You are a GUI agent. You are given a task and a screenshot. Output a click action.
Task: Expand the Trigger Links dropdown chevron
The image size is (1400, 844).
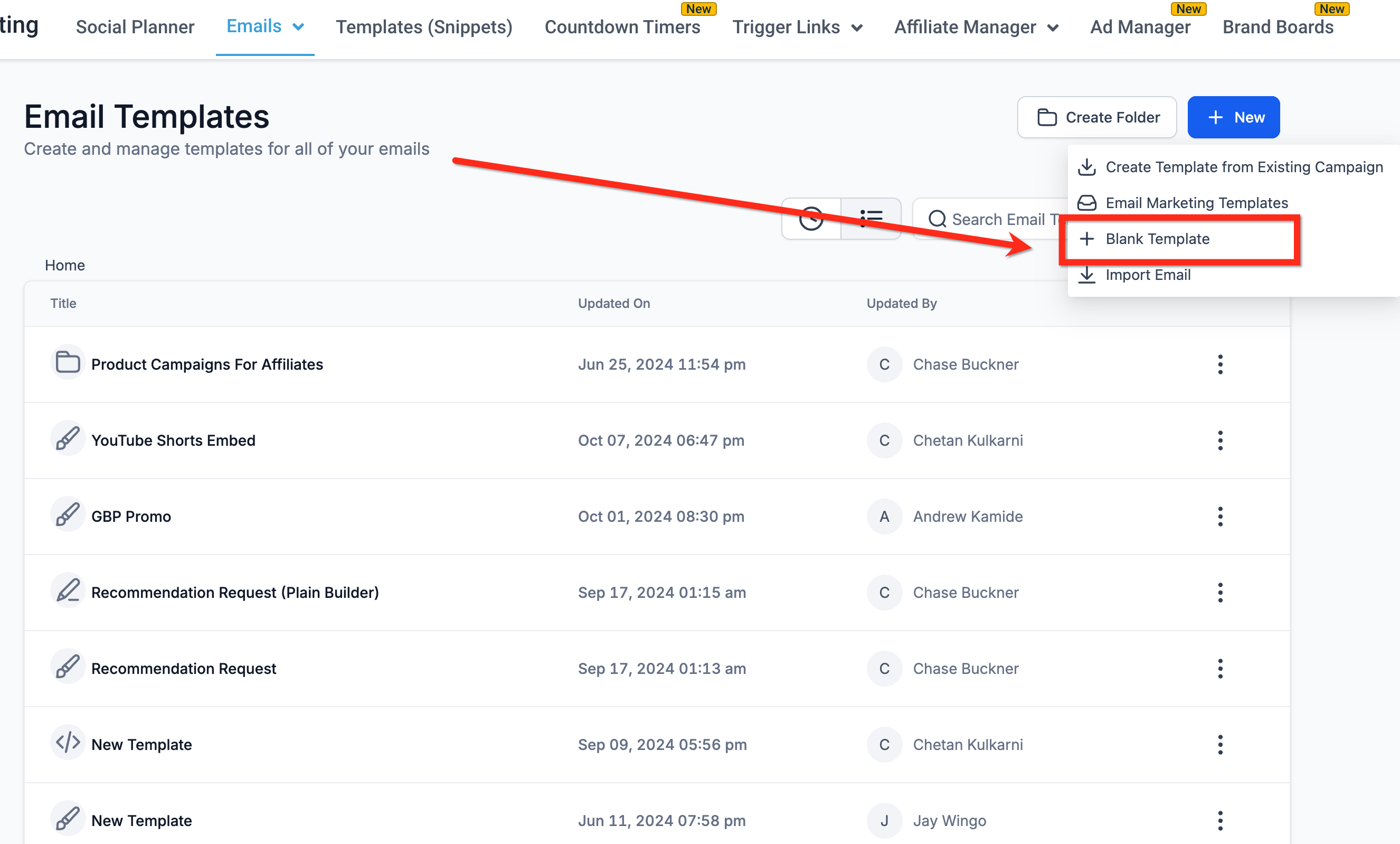click(857, 28)
